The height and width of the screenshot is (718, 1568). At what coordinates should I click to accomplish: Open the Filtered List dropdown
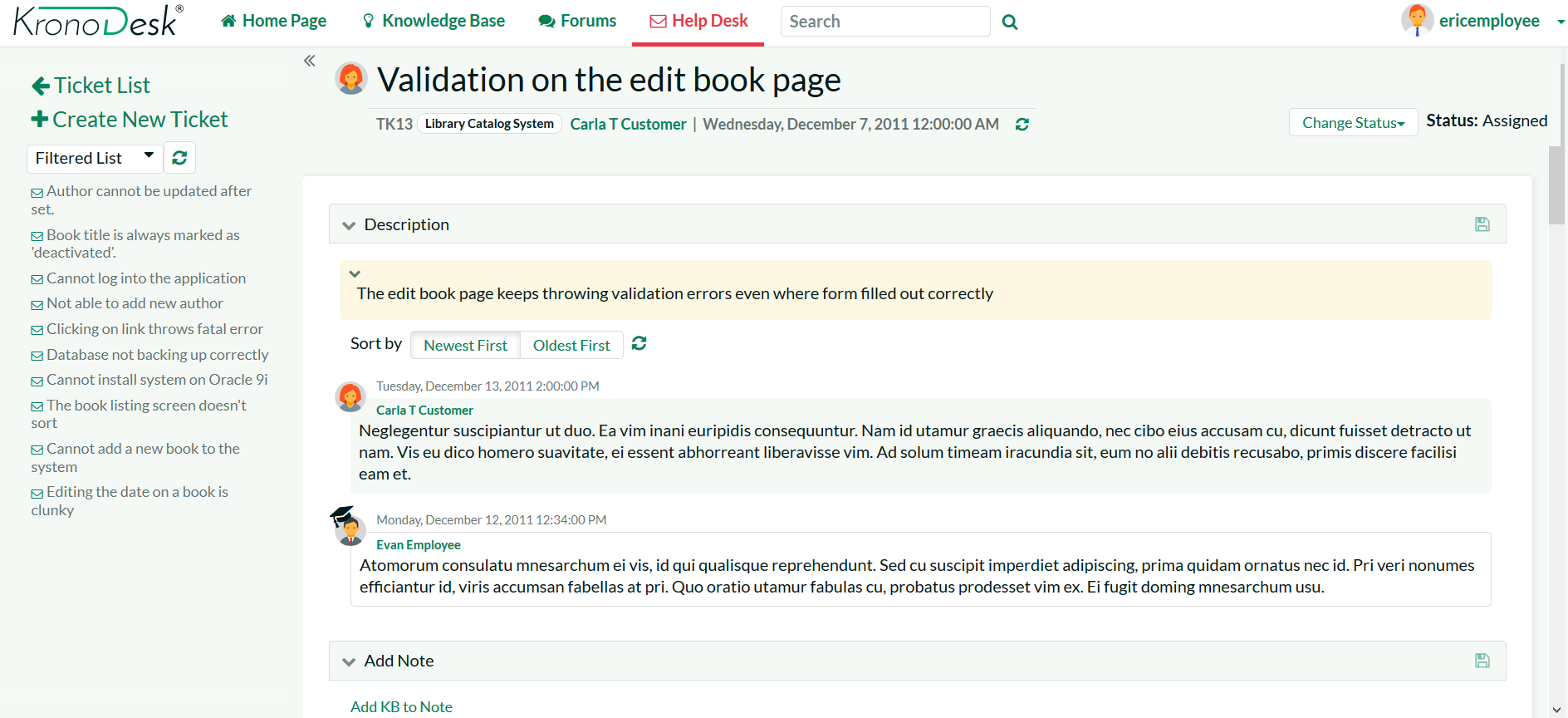pos(95,158)
